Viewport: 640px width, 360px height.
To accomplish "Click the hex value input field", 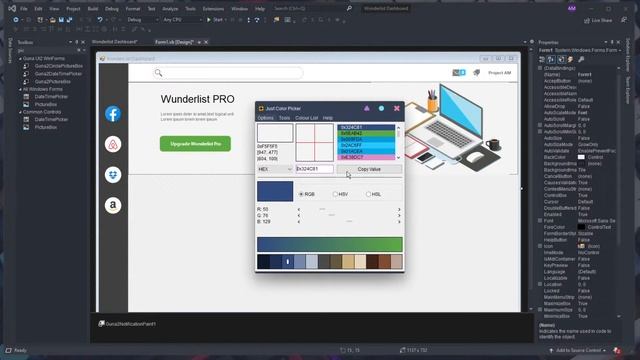I will [314, 169].
